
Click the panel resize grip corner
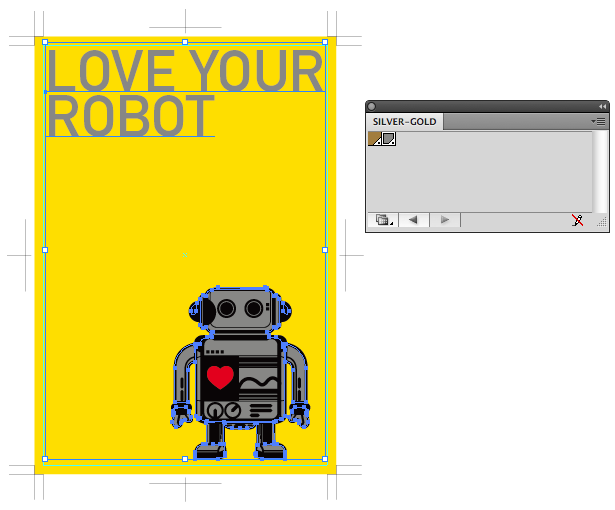click(601, 224)
